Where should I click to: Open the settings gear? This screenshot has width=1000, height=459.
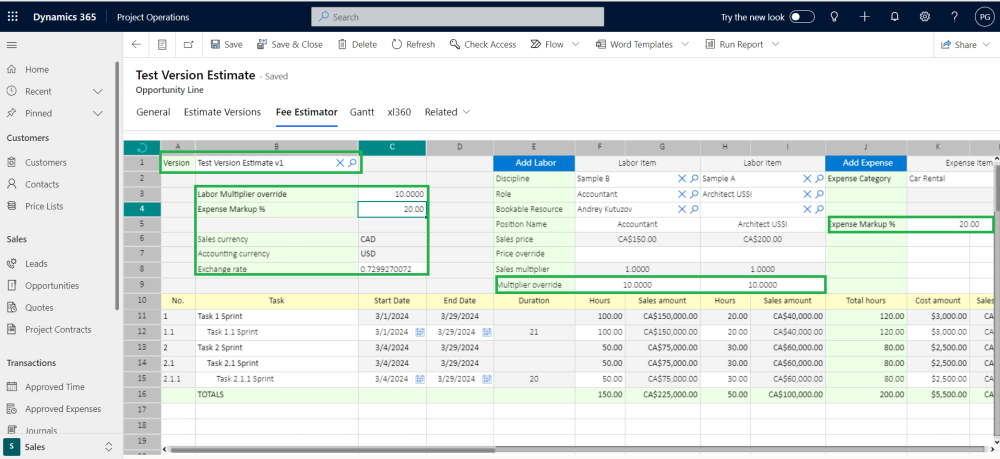[x=925, y=17]
